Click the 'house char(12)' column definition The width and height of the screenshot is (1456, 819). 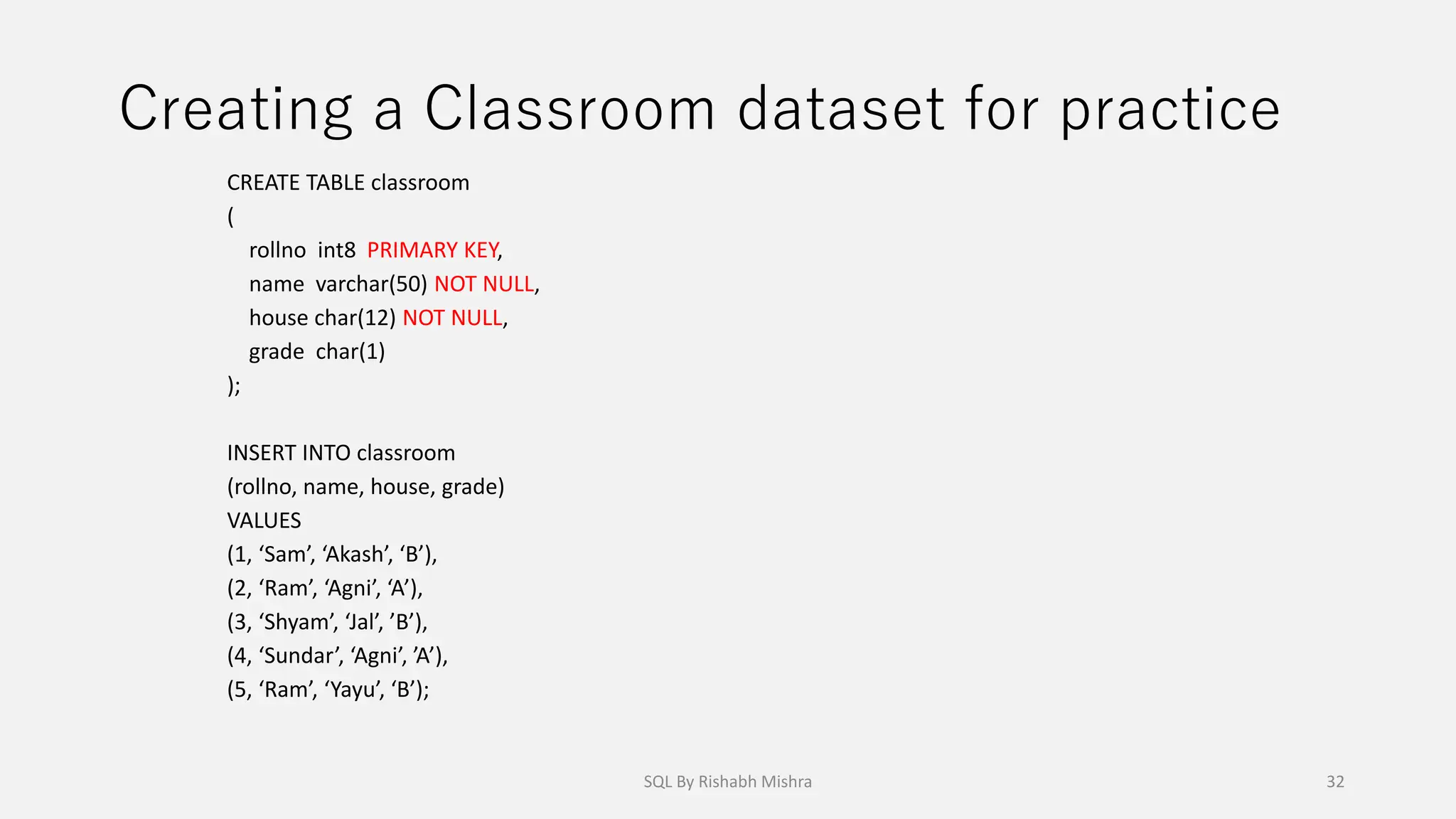click(x=322, y=318)
